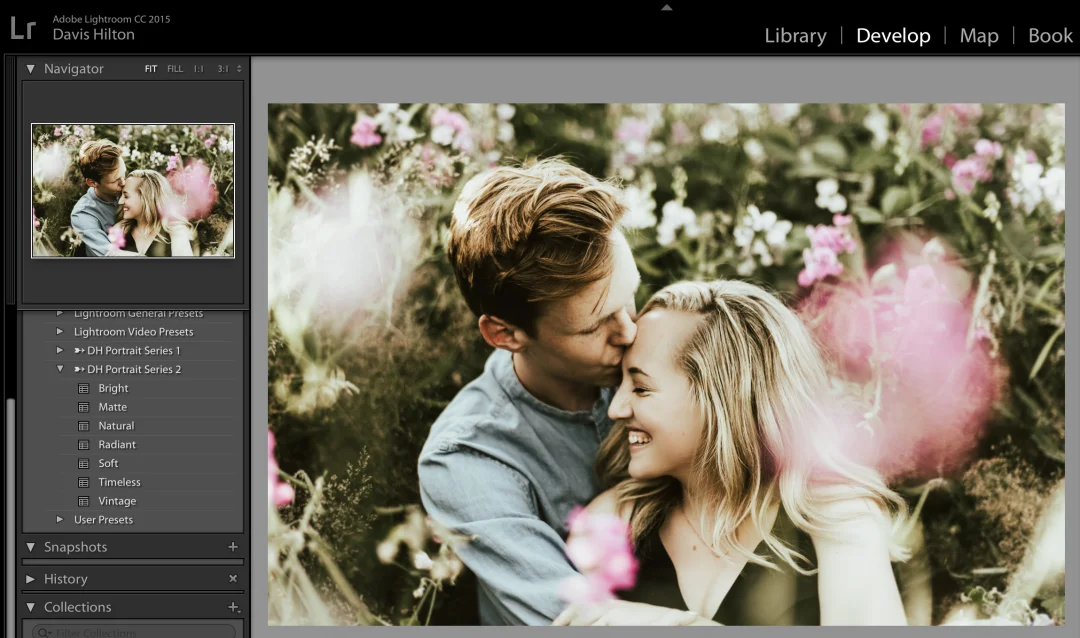Switch to the Library module

click(x=795, y=35)
